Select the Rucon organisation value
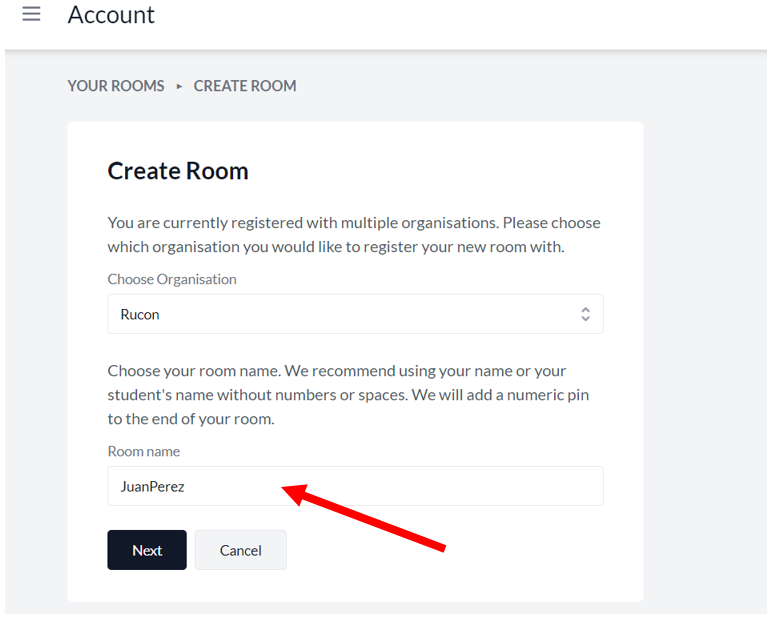The image size is (768, 620). pos(140,314)
